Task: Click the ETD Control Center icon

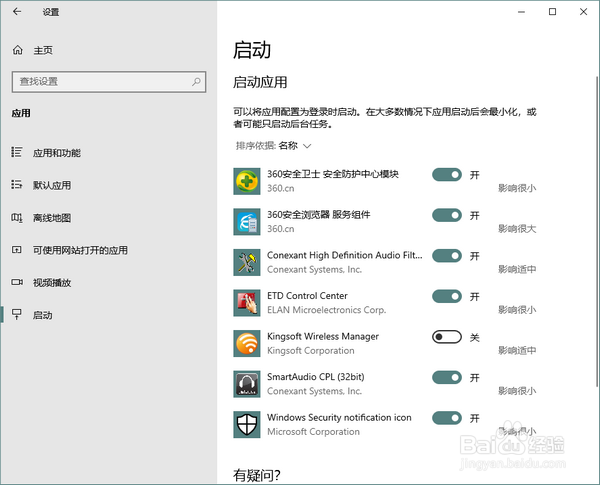Action: [x=247, y=303]
